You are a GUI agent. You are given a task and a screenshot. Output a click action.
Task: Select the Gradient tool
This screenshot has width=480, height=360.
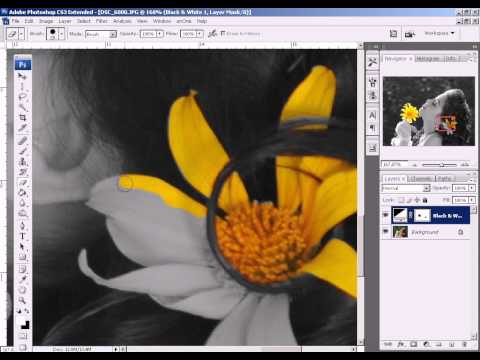pos(22,193)
